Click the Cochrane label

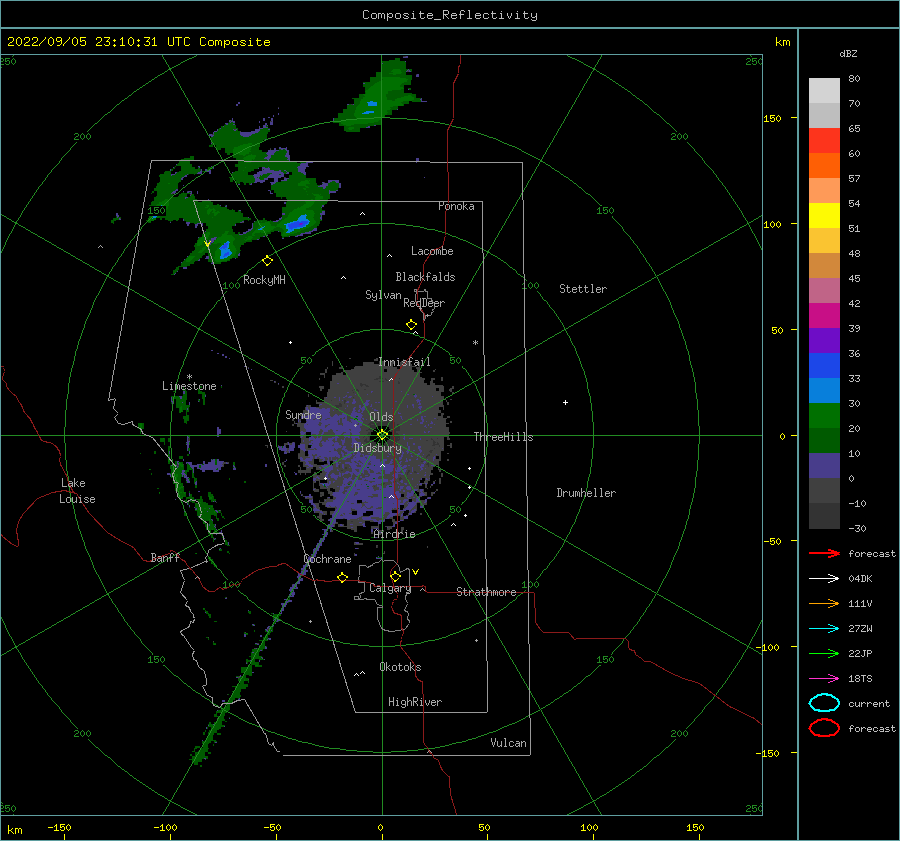pos(327,559)
